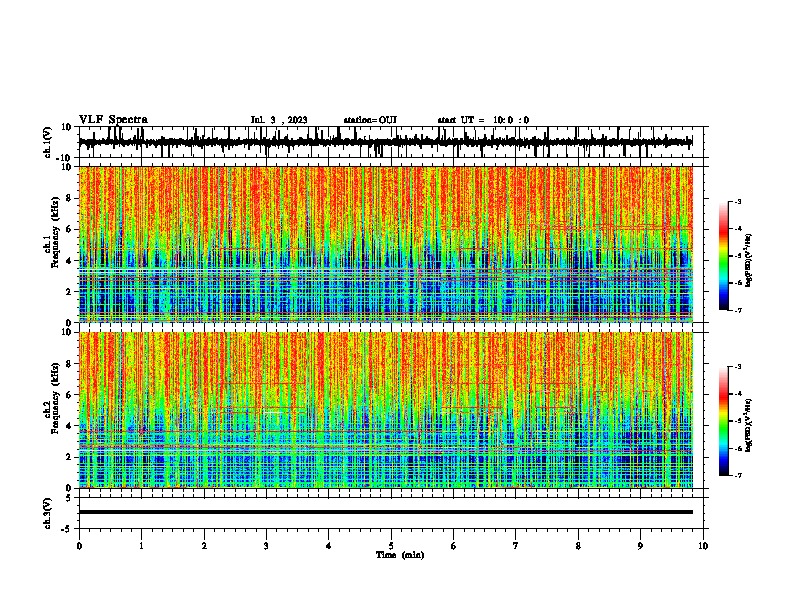Click the date label "Jul 3, 2023"

tap(279, 120)
